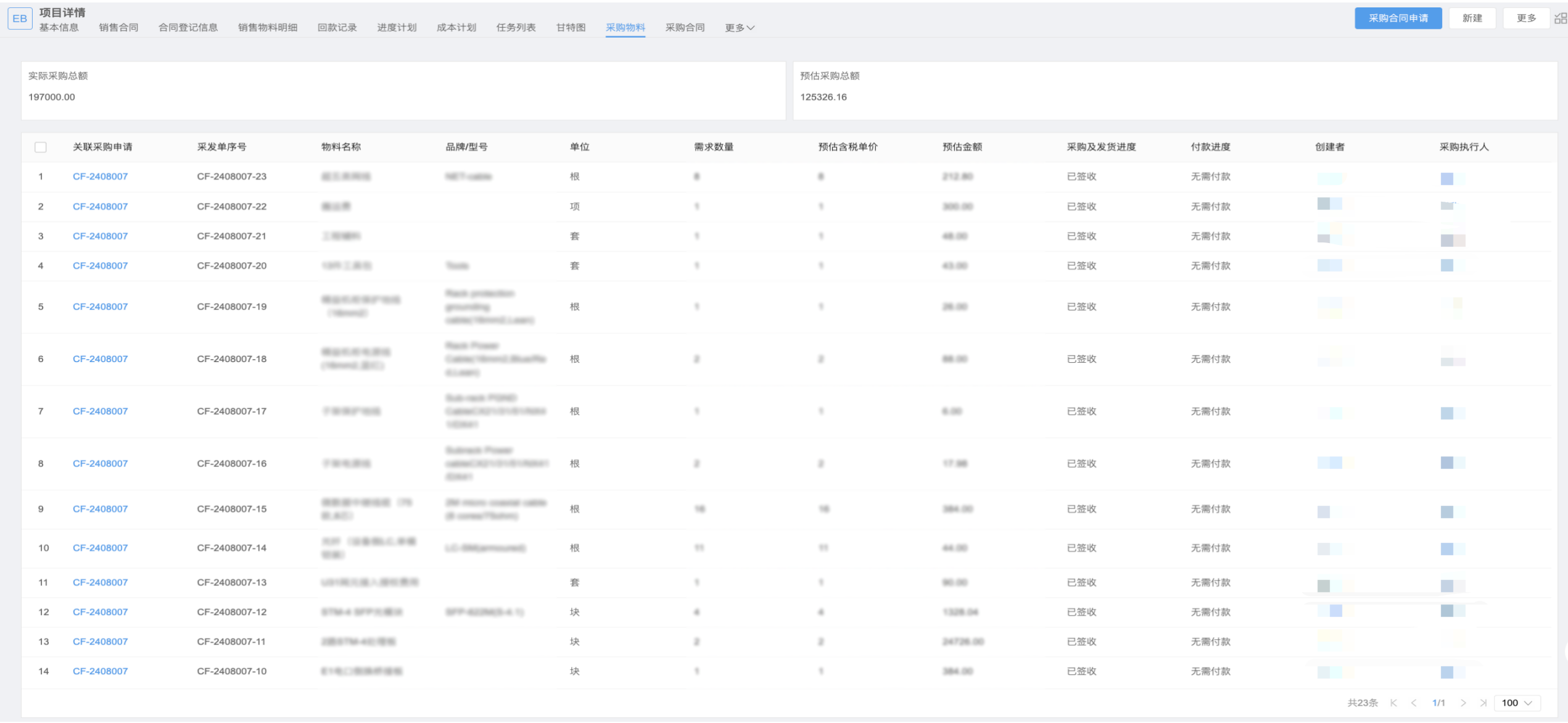Viewport: 1568px width, 723px height.
Task: Click the 采购及发货进度 column header
Action: (1102, 147)
